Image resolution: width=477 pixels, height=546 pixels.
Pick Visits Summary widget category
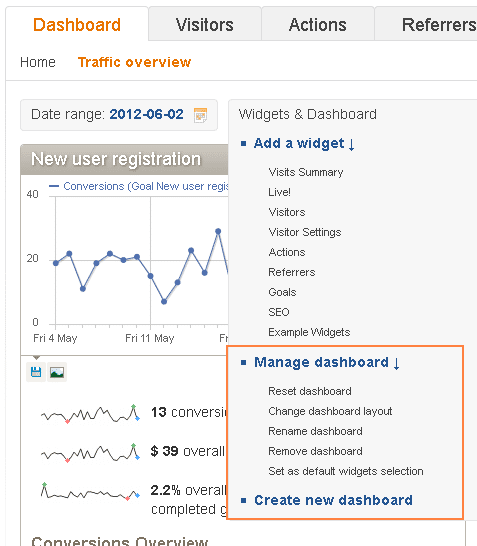coord(306,172)
